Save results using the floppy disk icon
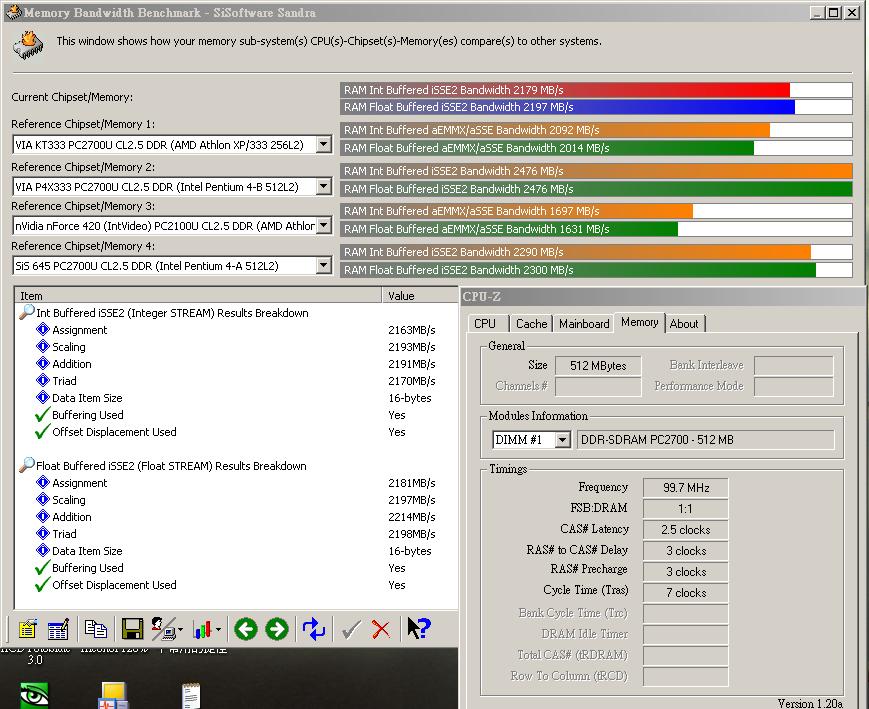Viewport: 869px width, 709px height. tap(132, 629)
